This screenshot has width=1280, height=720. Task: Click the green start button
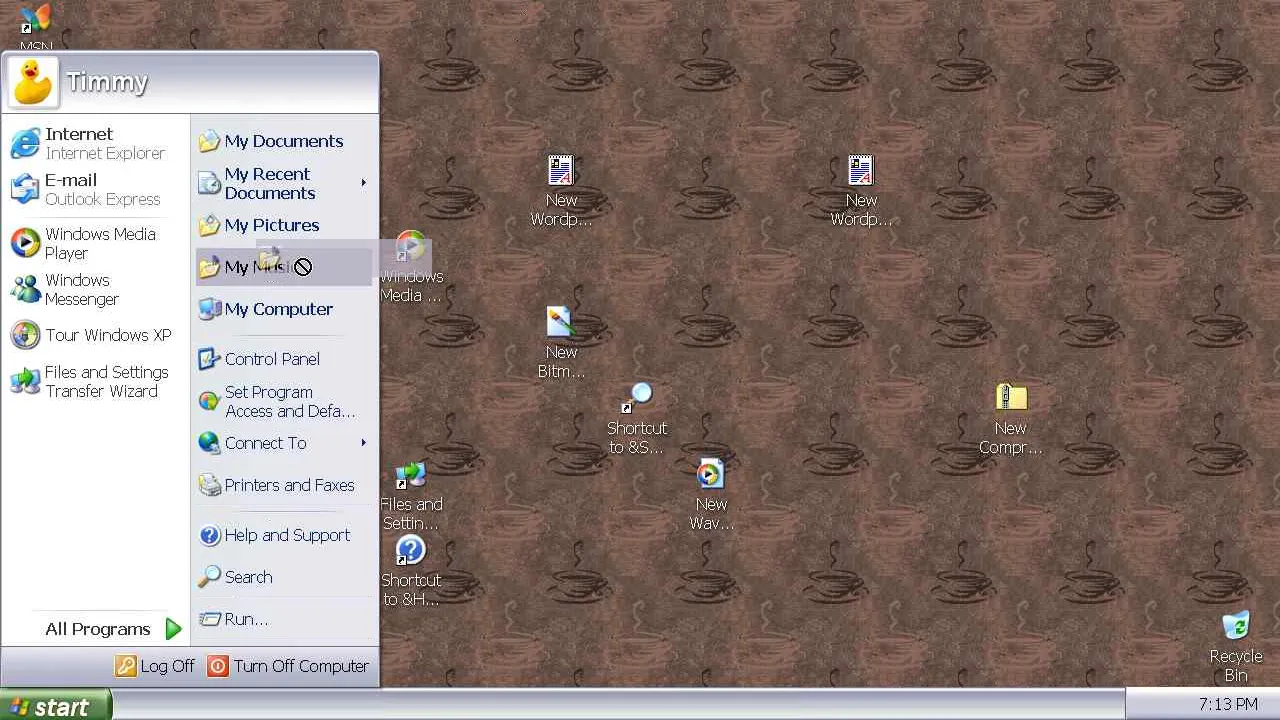click(x=56, y=706)
